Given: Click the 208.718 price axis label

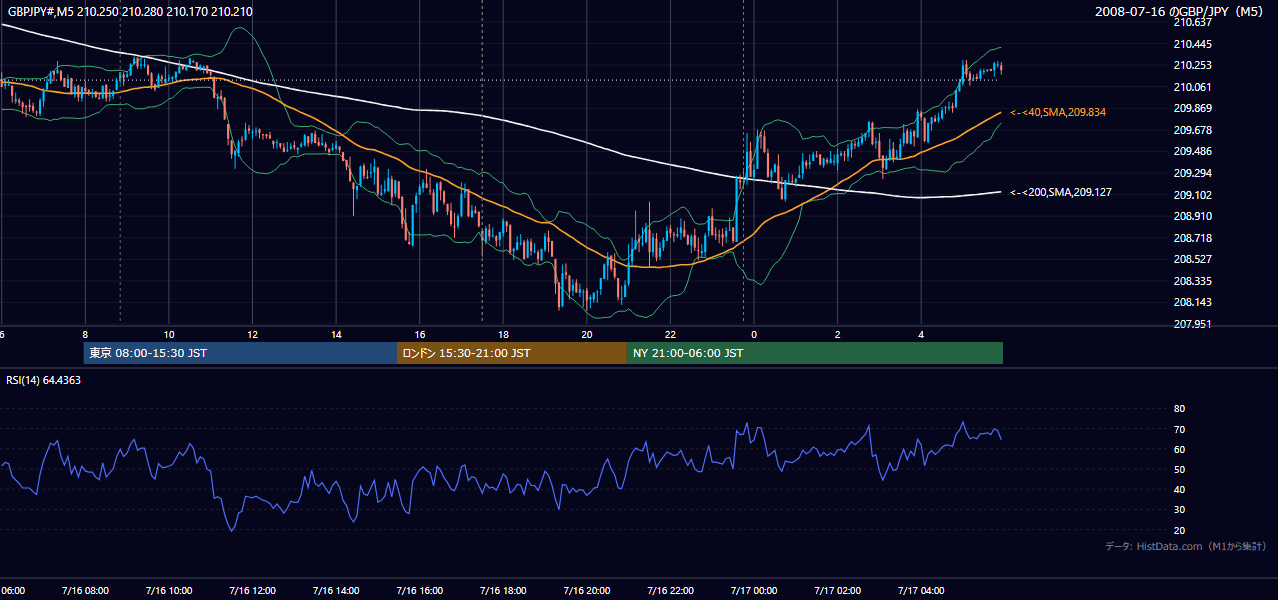Looking at the screenshot, I should point(1192,238).
